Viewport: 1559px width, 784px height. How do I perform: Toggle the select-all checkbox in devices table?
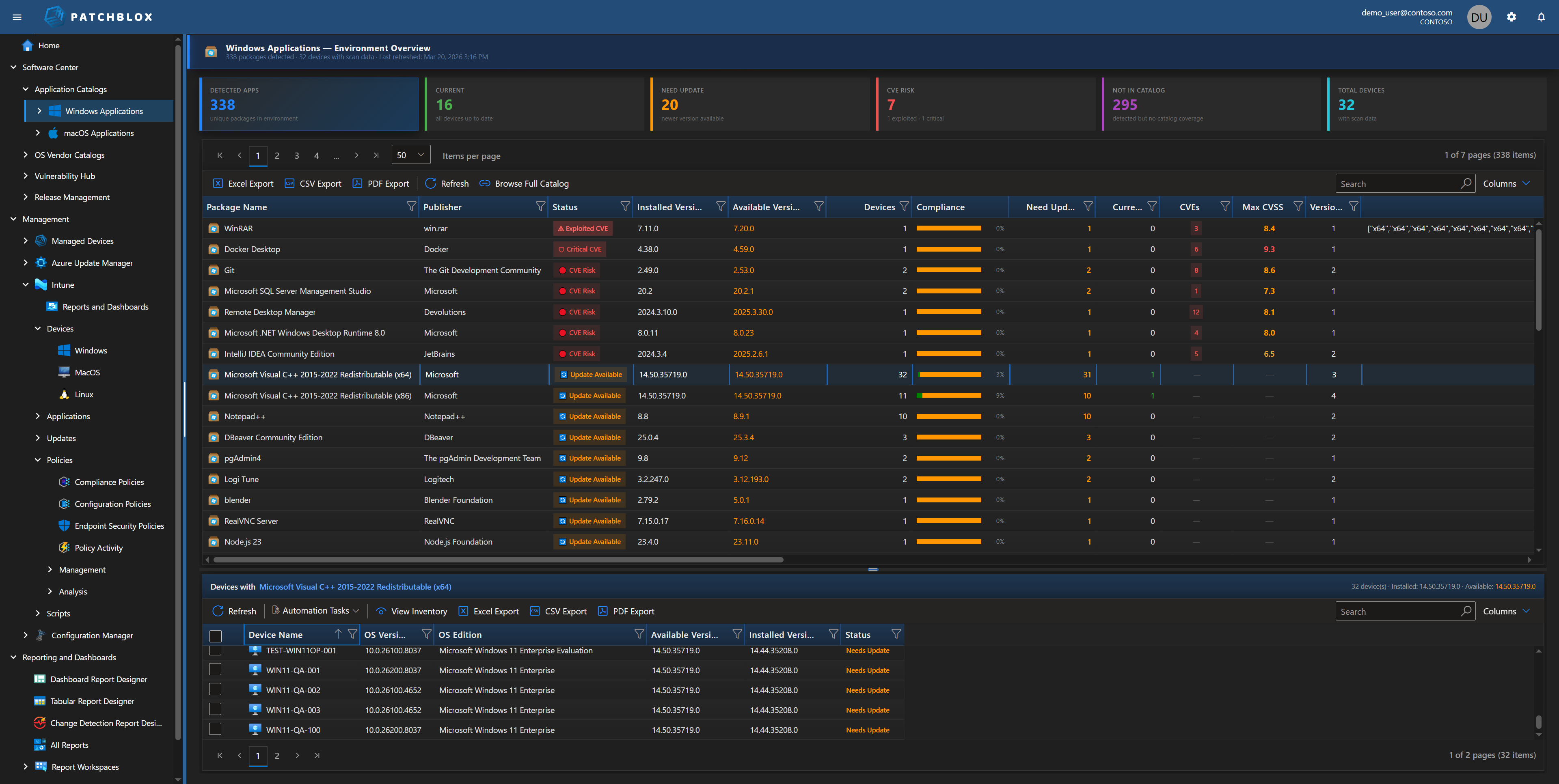tap(216, 635)
